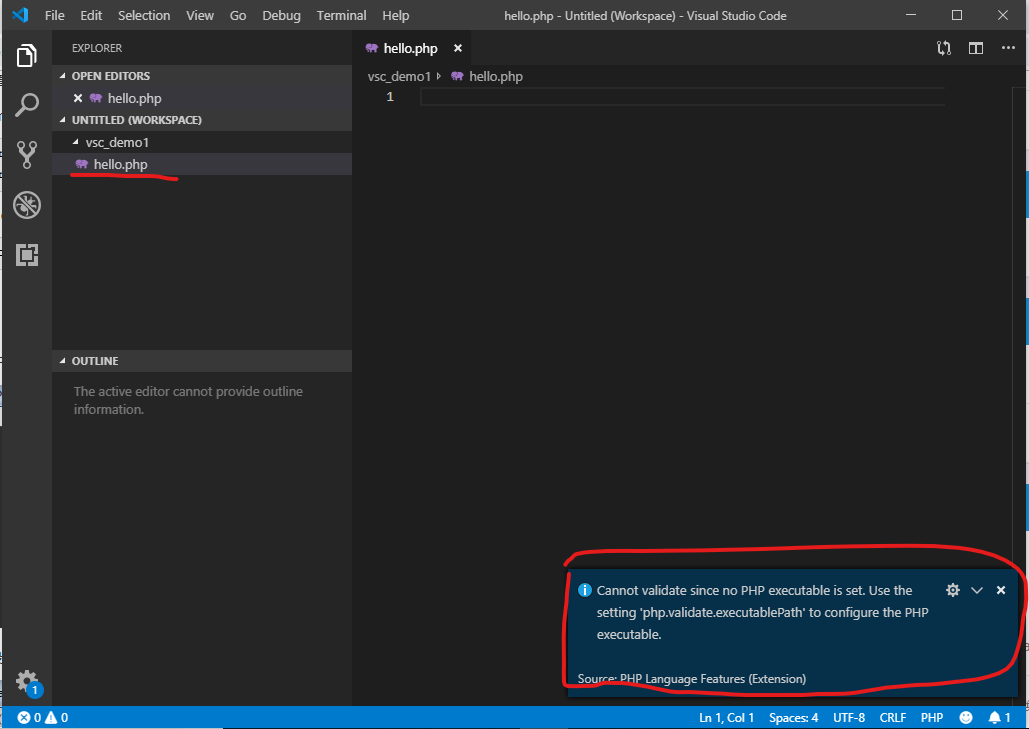Open the Debug menu

tap(281, 15)
